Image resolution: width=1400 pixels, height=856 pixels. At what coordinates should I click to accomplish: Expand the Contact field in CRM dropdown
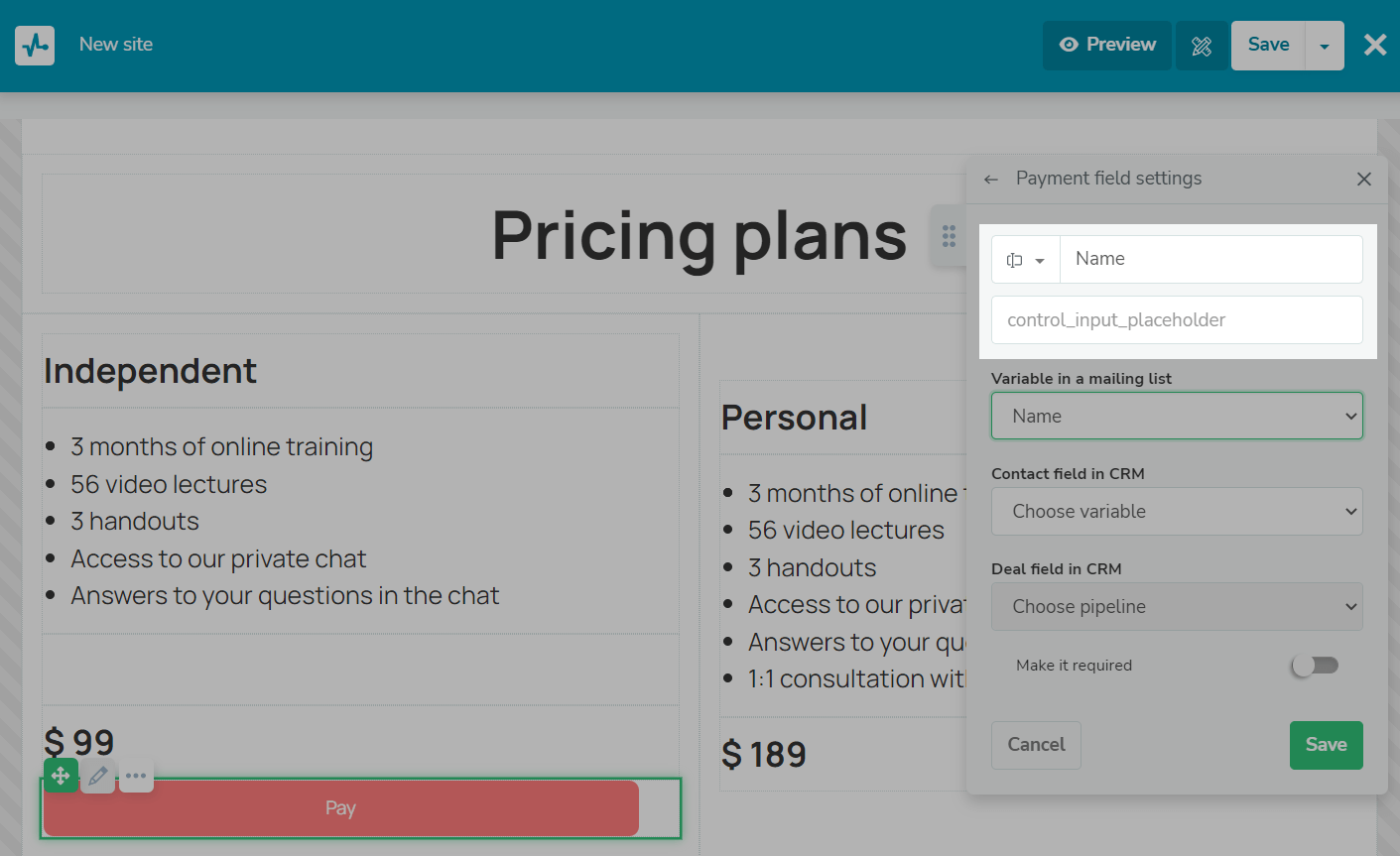click(x=1177, y=512)
